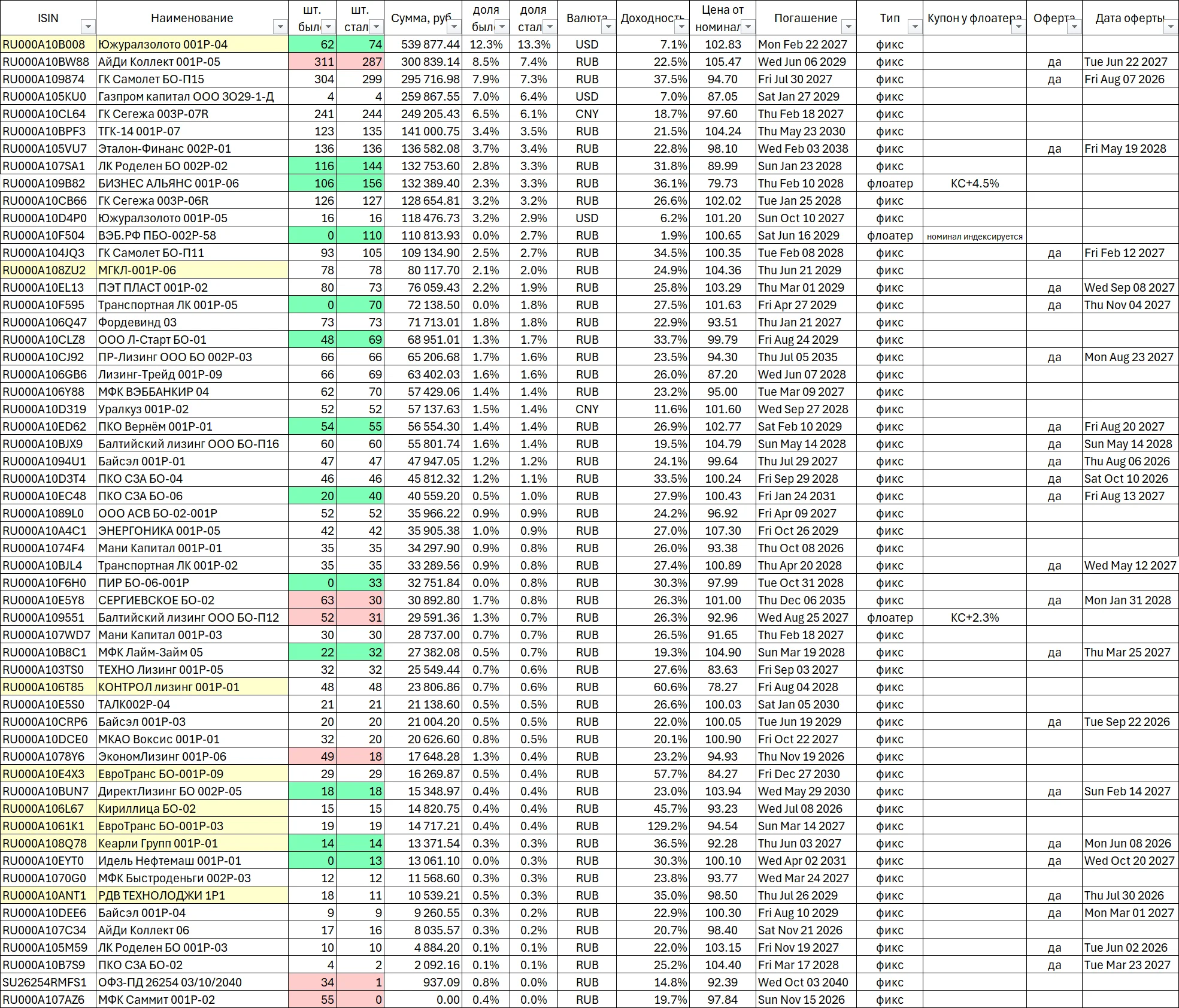
Task: Select the 'Уралкуз 001Р-02' name cell
Action: click(192, 409)
